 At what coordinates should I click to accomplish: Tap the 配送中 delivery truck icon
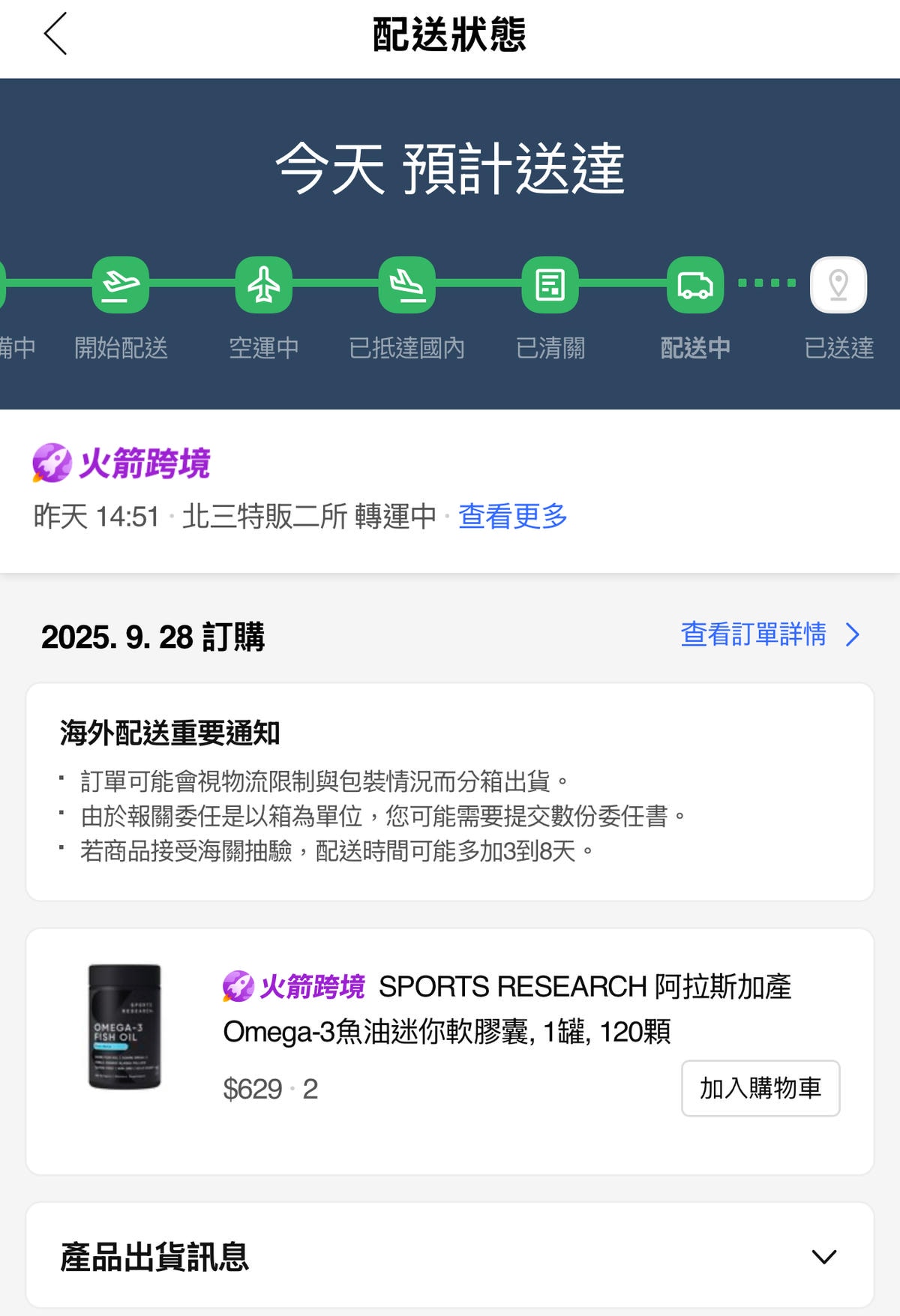click(695, 285)
